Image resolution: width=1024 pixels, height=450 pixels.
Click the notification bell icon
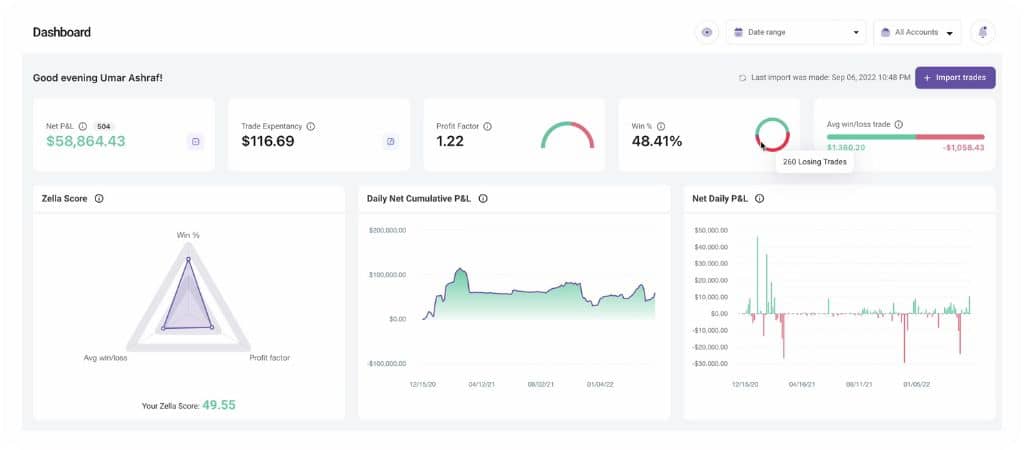(983, 32)
